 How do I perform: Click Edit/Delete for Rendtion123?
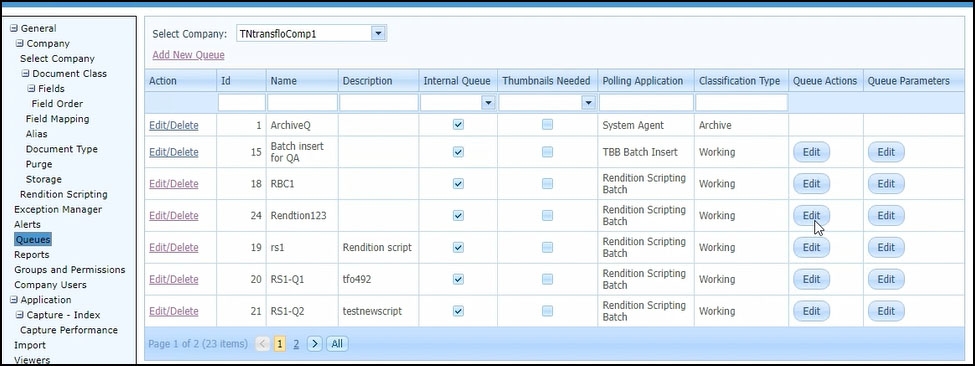(173, 216)
